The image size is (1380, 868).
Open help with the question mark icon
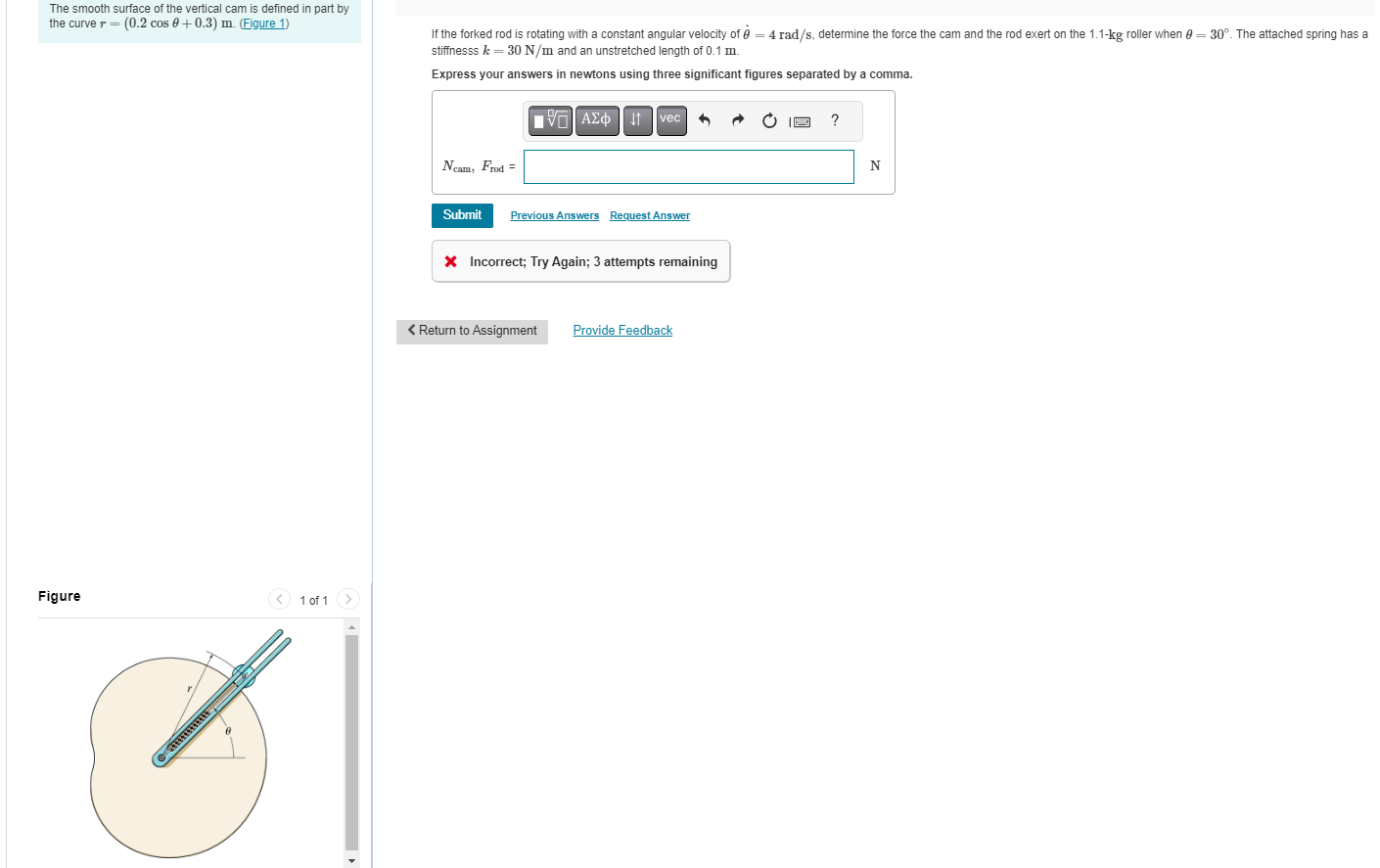click(x=835, y=120)
